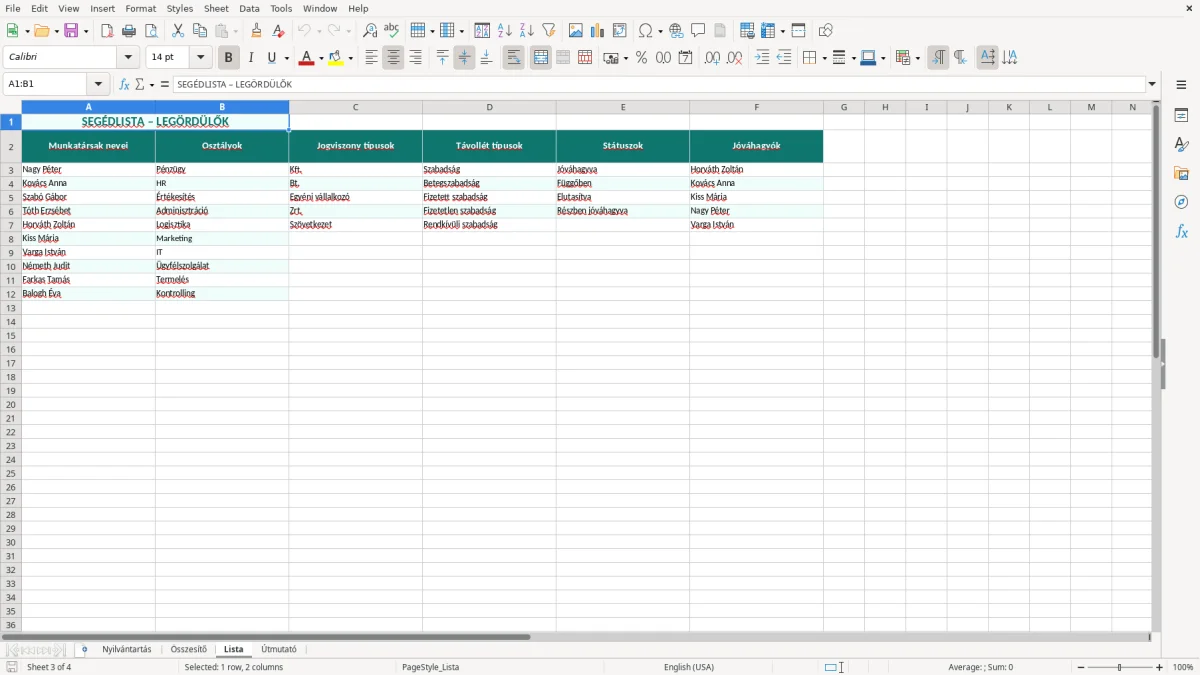Click the Insert Pivot Table icon
The image size is (1200, 675).
pyautogui.click(x=620, y=31)
